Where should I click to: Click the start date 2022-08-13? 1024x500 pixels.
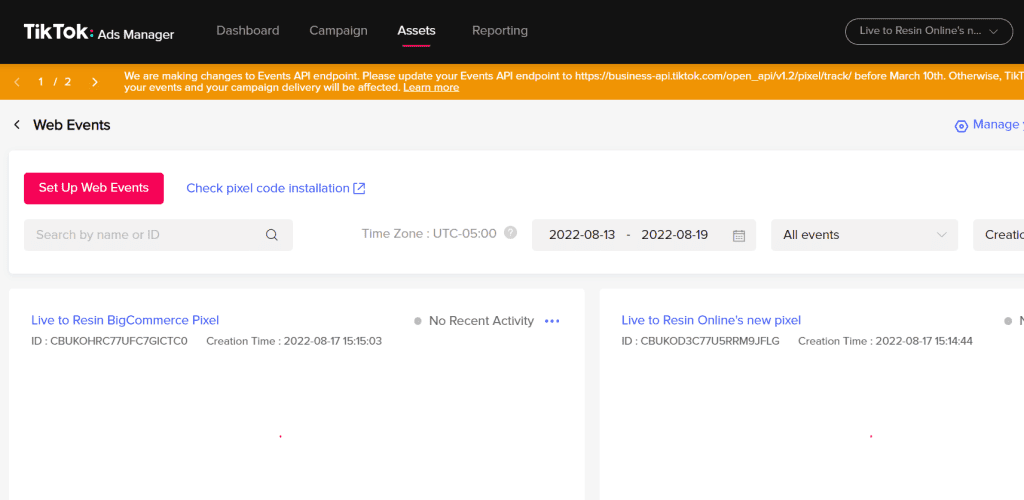(582, 235)
